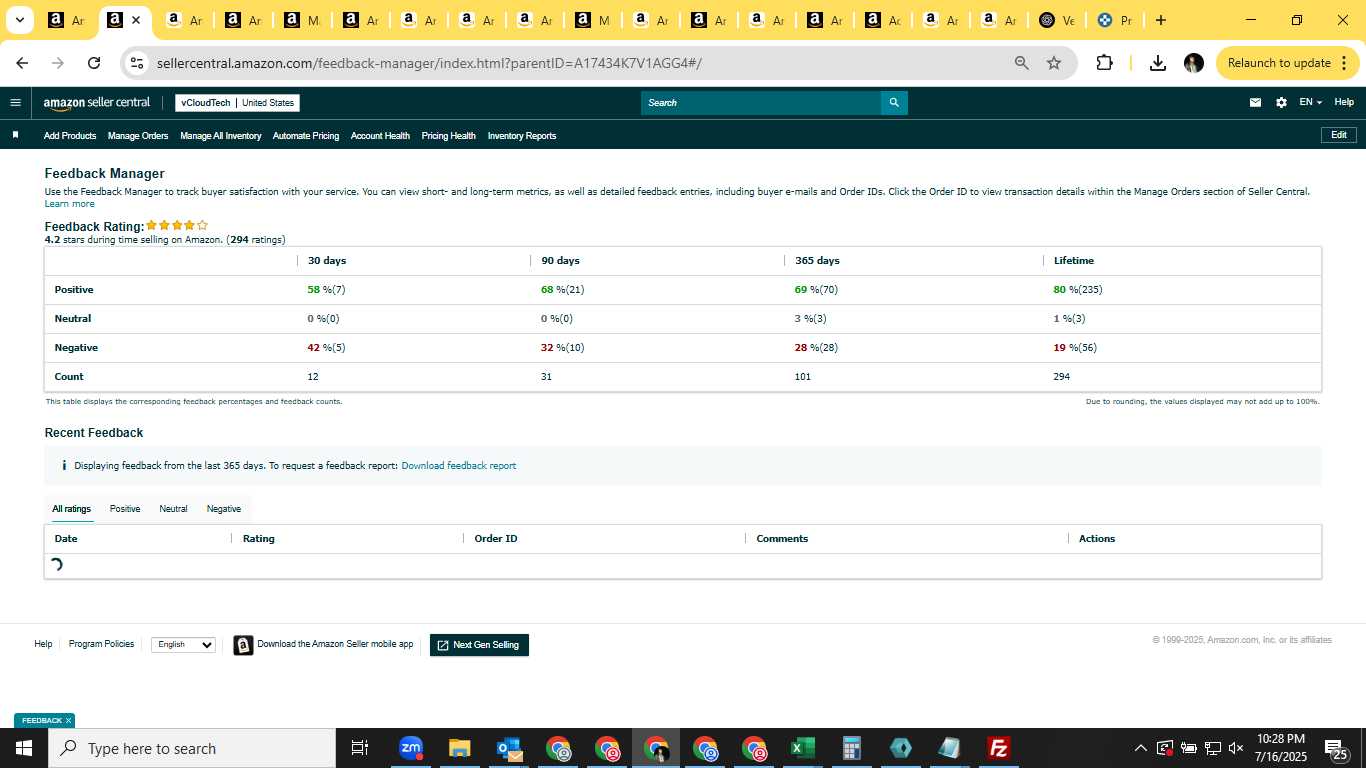This screenshot has width=1366, height=768.
Task: Click the sellercentral.amazon.com address bar
Action: 429,63
